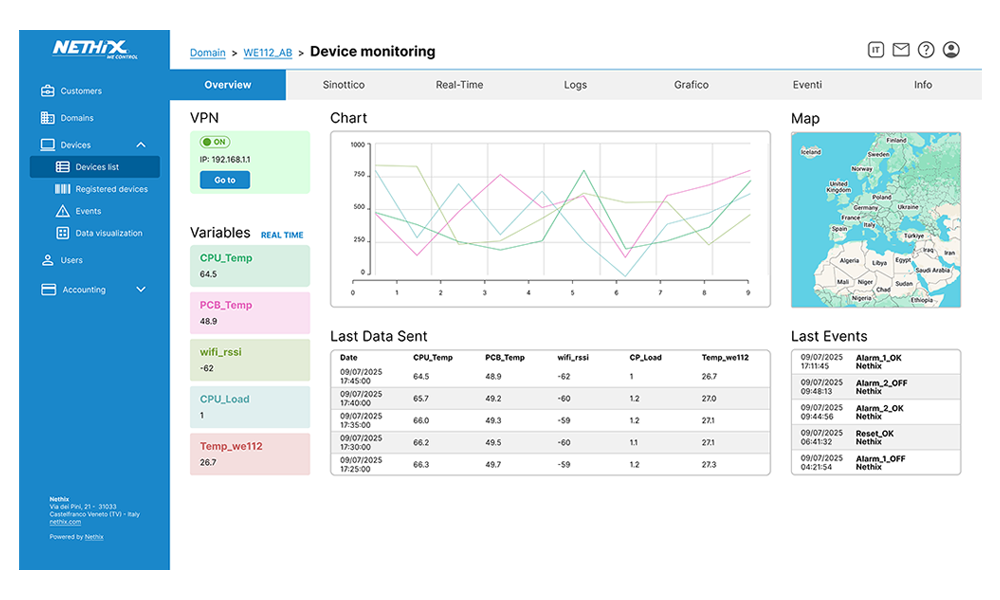
Task: Open the mail envelope icon in header
Action: (901, 50)
